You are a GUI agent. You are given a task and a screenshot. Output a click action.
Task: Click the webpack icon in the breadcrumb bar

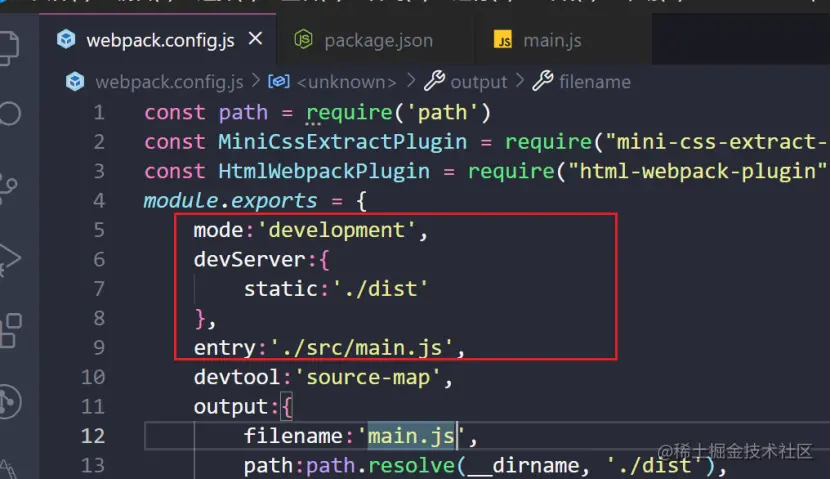click(75, 82)
